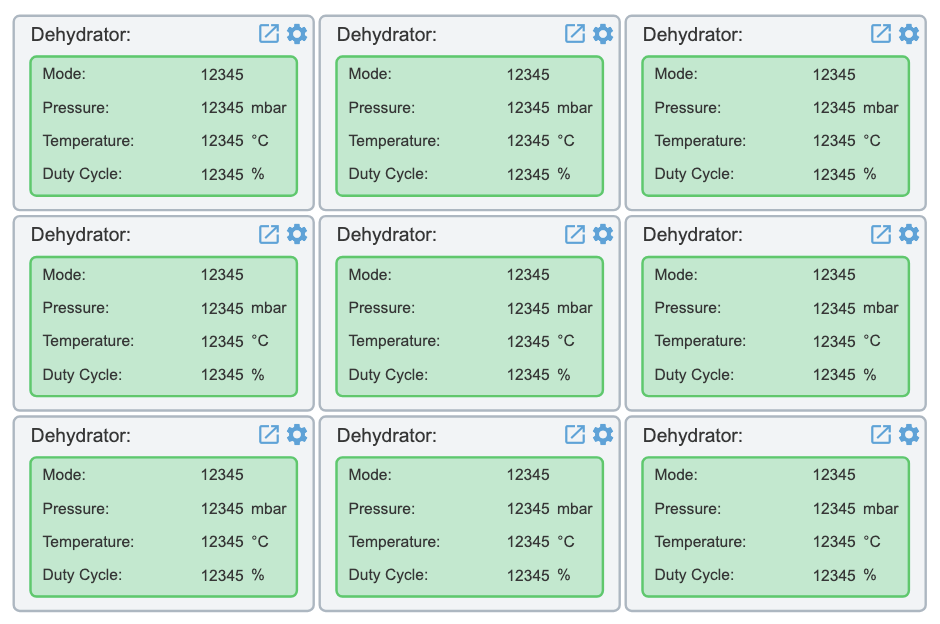
Task: Click Pressure value in top-left Dehydrator
Action: pos(222,108)
